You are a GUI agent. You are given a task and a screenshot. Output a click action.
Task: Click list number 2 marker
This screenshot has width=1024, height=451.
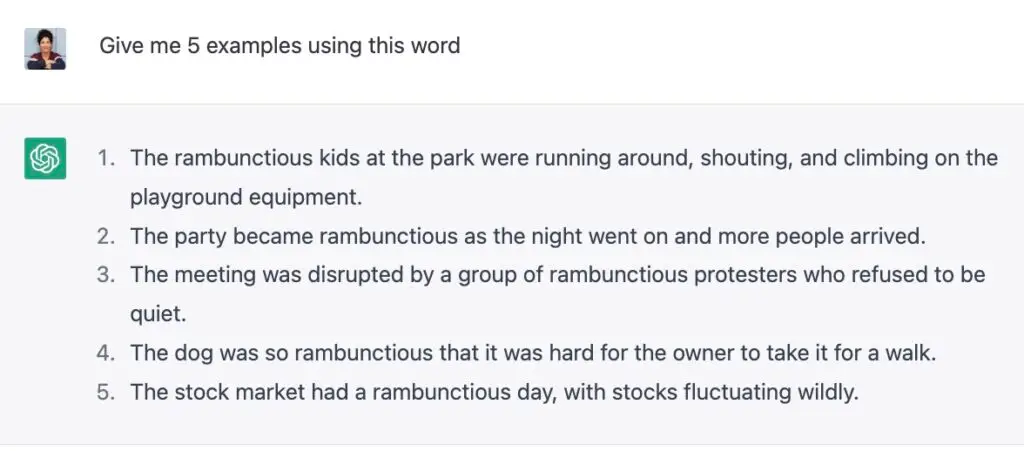point(106,237)
